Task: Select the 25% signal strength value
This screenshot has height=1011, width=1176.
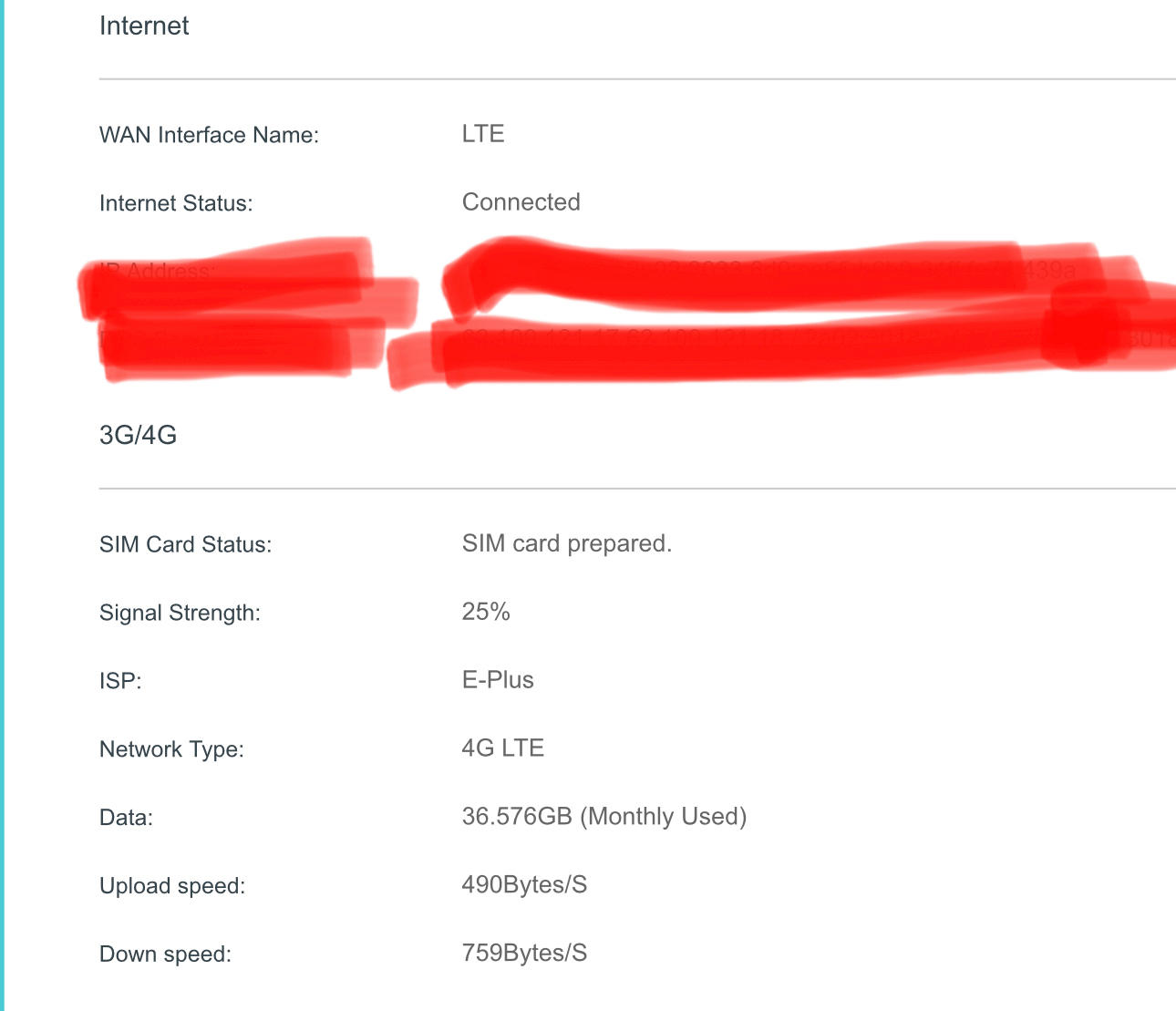Action: [486, 612]
